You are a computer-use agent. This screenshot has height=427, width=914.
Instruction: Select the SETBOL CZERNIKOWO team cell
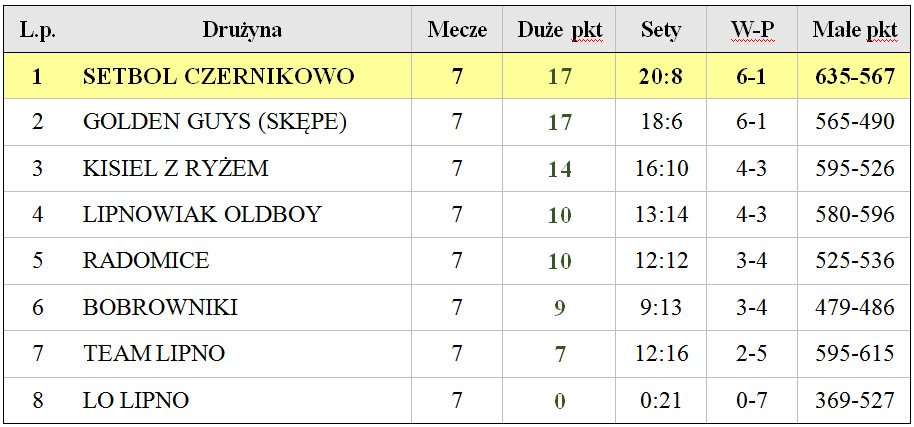(242, 76)
